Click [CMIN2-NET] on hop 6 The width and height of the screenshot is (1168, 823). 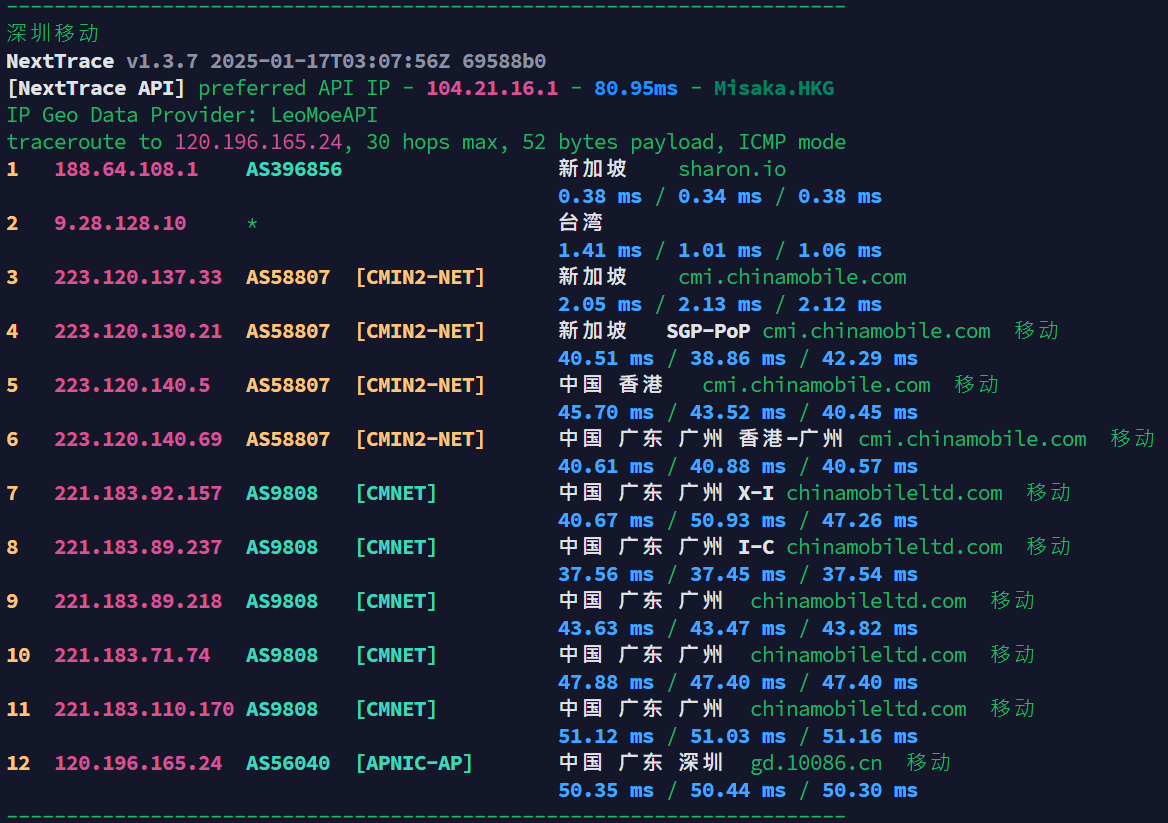[x=420, y=439]
